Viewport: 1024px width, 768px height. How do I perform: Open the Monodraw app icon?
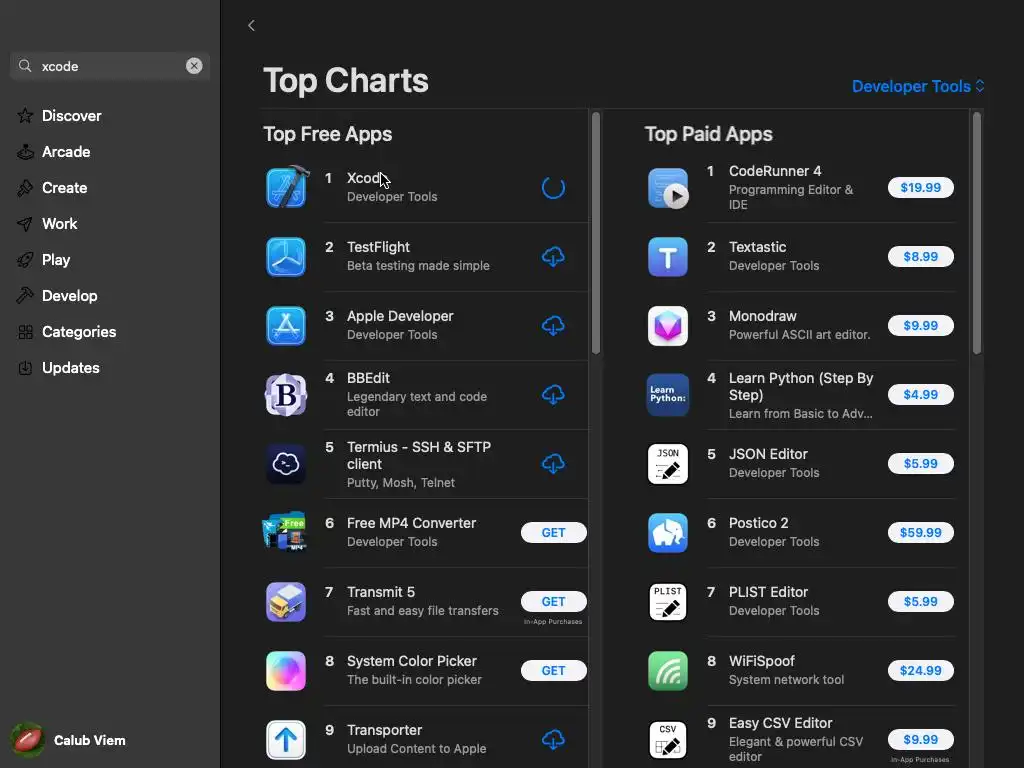(668, 326)
